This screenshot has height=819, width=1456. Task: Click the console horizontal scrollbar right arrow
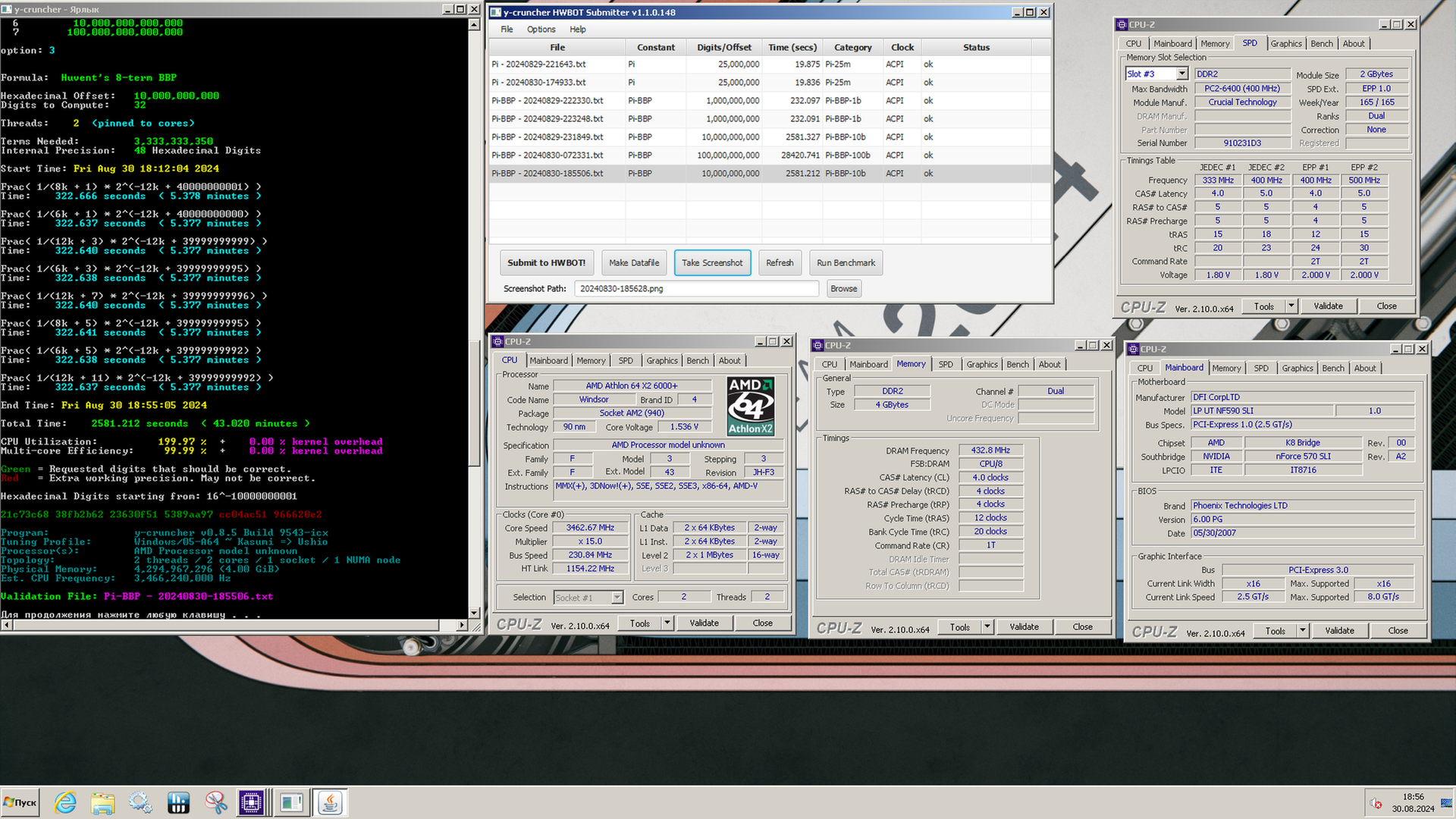(x=462, y=626)
